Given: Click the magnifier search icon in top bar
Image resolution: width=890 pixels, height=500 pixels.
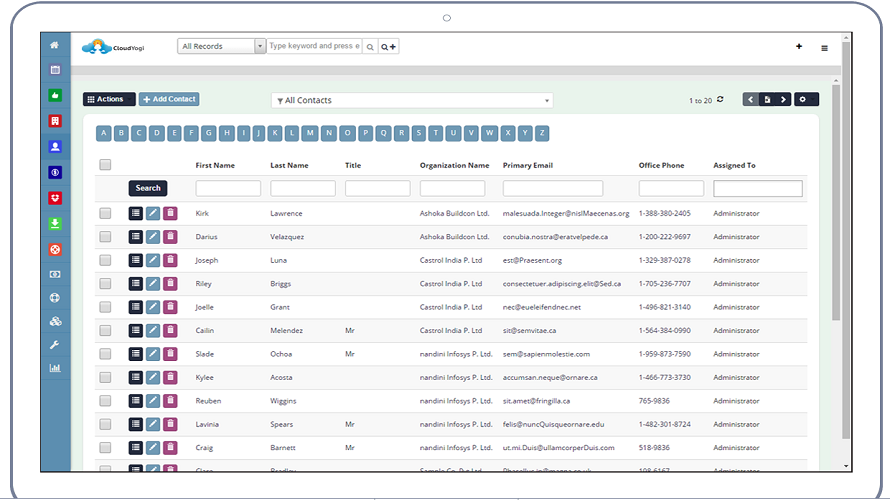Looking at the screenshot, I should [x=370, y=47].
